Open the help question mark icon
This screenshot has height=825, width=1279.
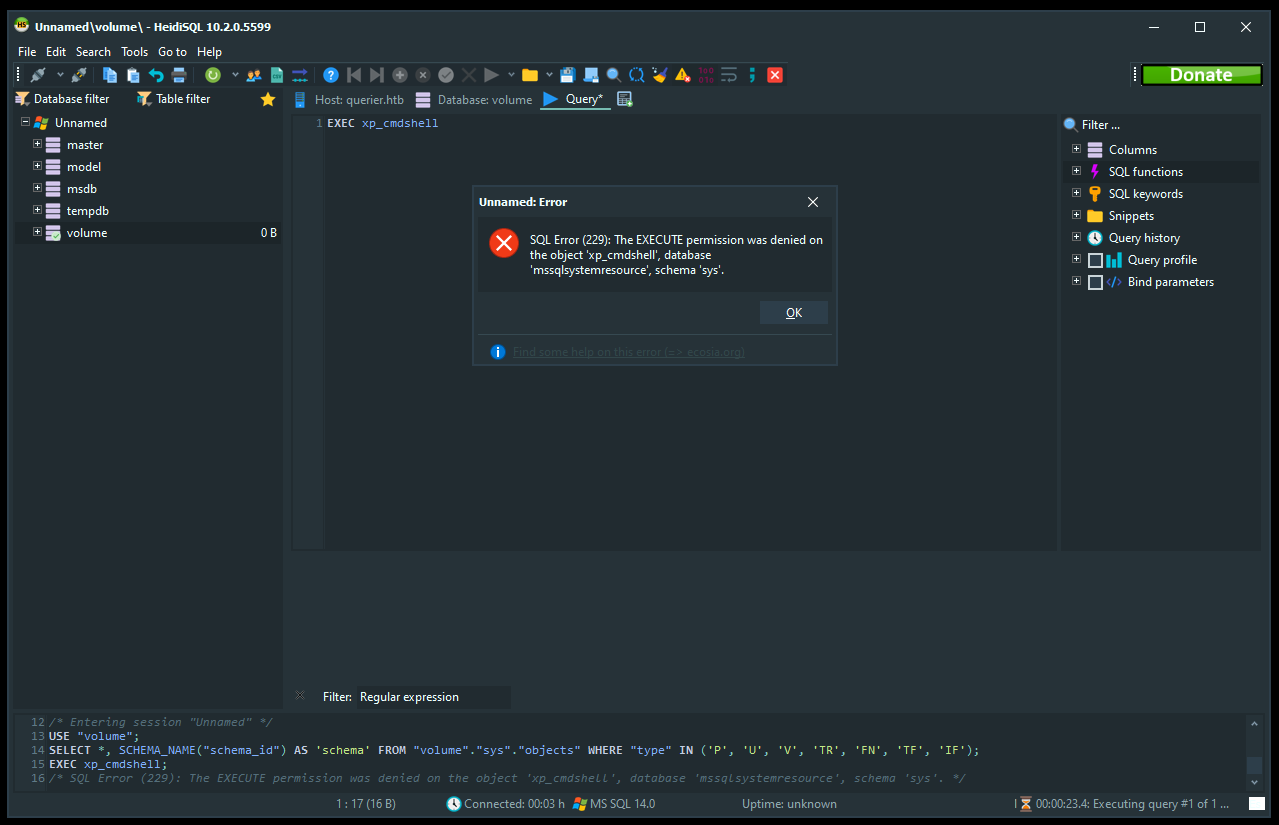pos(331,75)
